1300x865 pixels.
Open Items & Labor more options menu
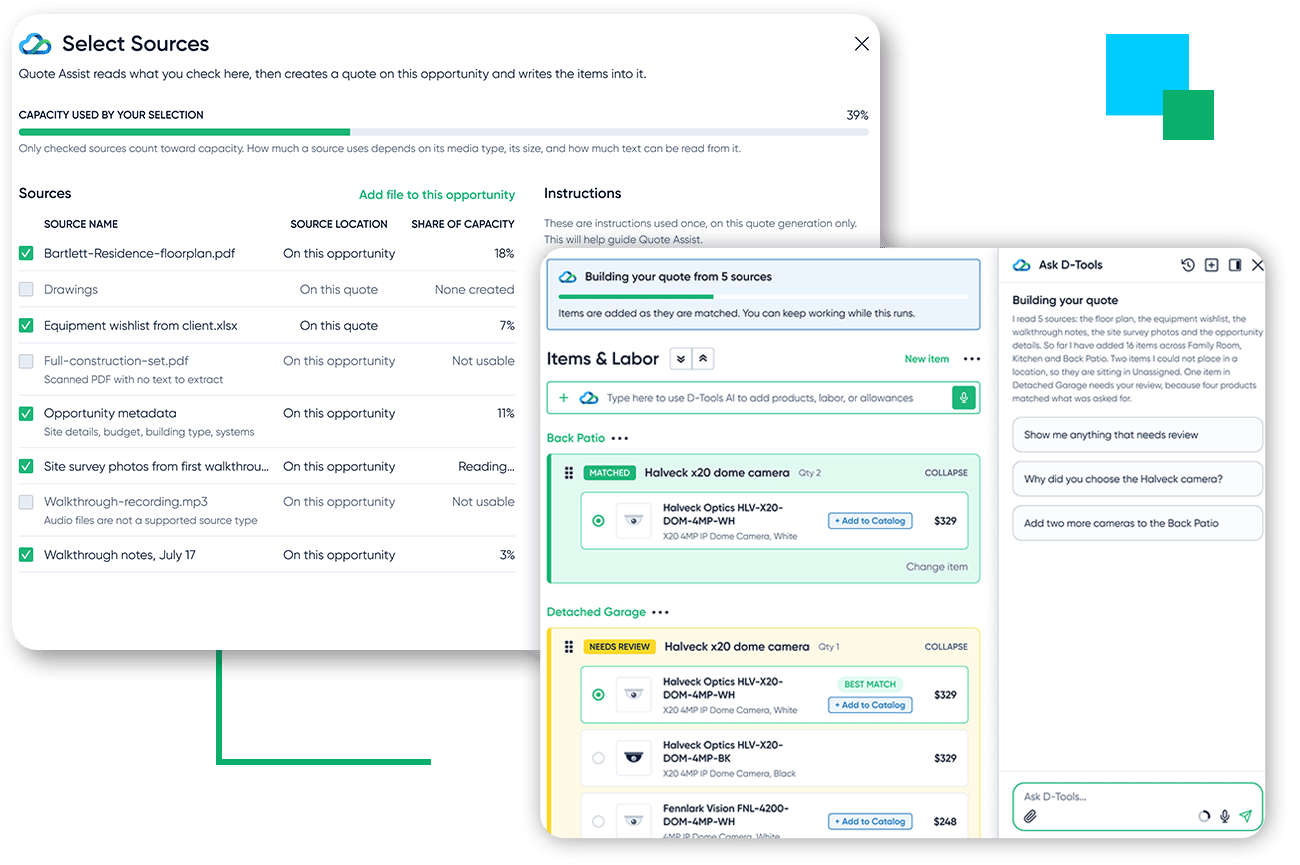972,359
